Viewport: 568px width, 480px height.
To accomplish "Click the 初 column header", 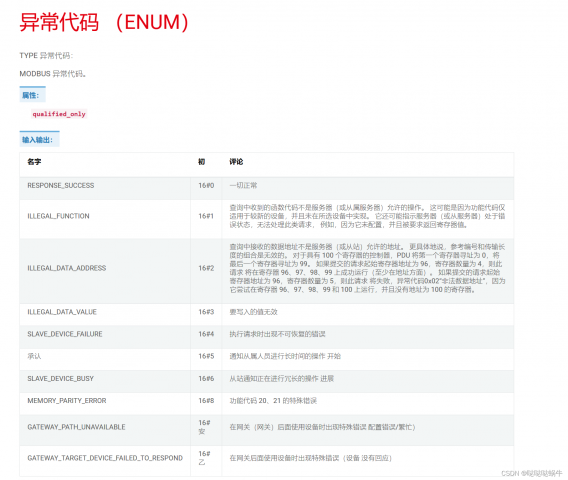I will 201,162.
